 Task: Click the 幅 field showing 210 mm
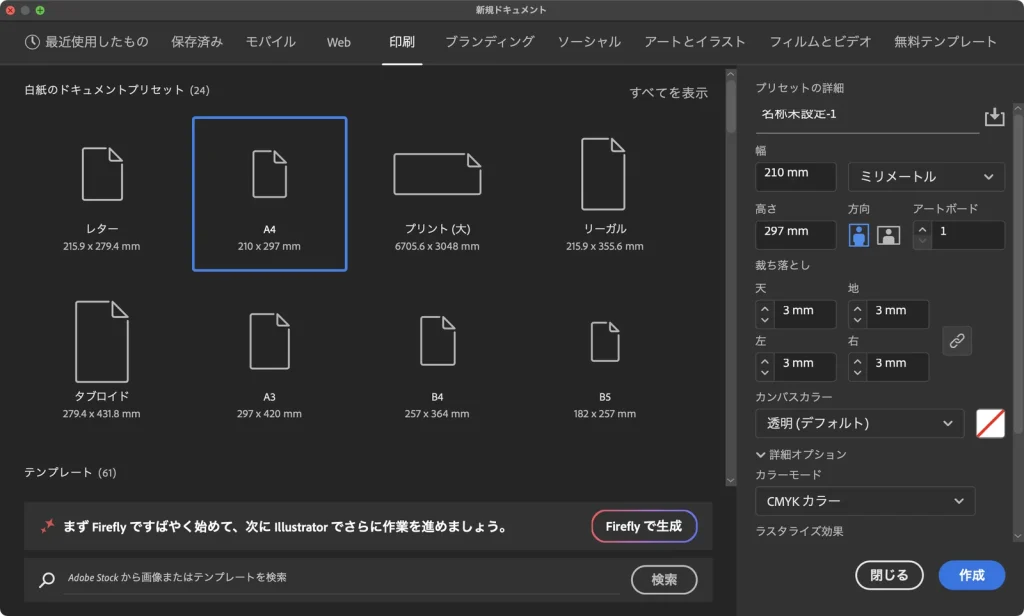(795, 176)
